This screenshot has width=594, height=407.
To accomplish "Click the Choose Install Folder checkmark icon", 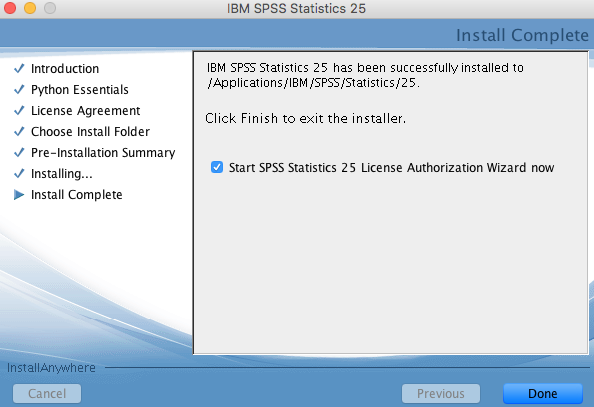I will (x=19, y=131).
